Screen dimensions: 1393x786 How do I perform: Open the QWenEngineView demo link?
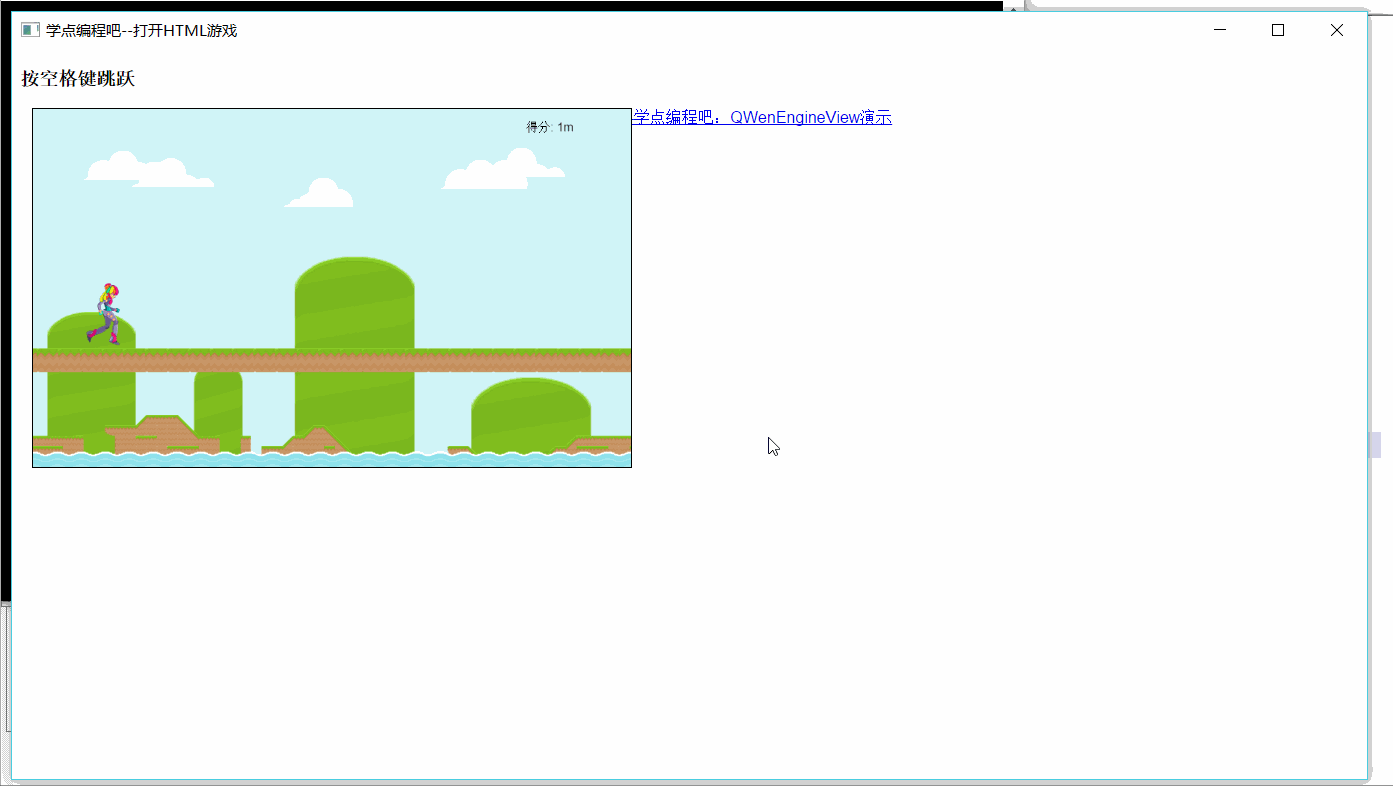(x=762, y=117)
